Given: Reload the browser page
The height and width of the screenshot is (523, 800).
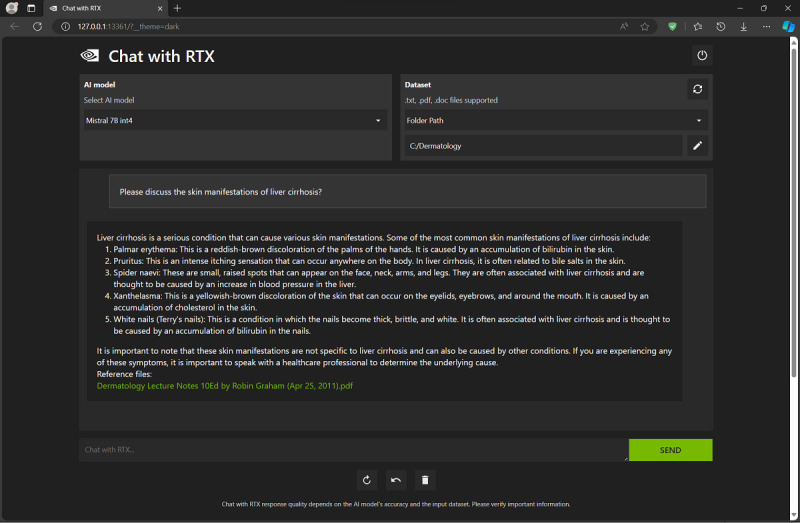Looking at the screenshot, I should [37, 26].
